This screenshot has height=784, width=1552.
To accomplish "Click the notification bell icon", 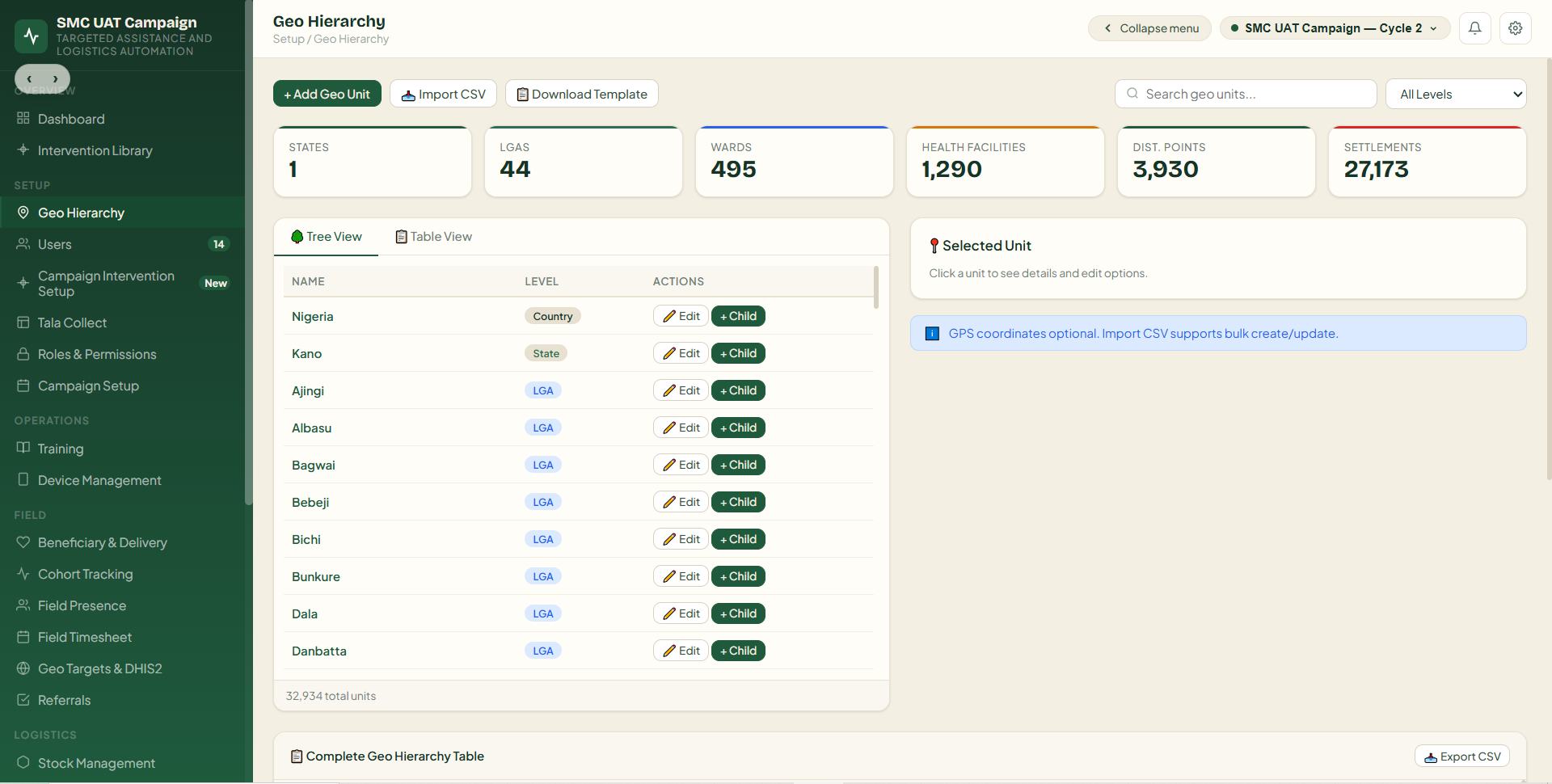I will tap(1474, 28).
